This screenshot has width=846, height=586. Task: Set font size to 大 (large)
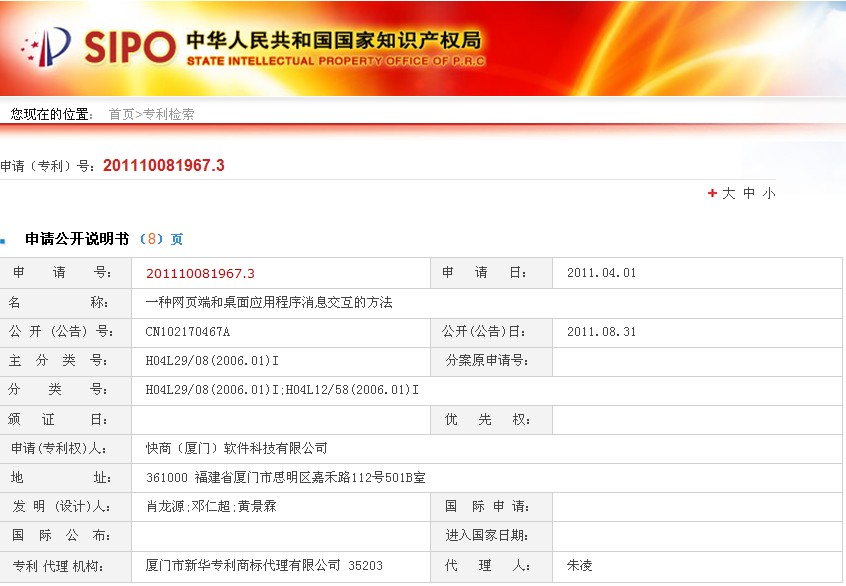coord(729,193)
